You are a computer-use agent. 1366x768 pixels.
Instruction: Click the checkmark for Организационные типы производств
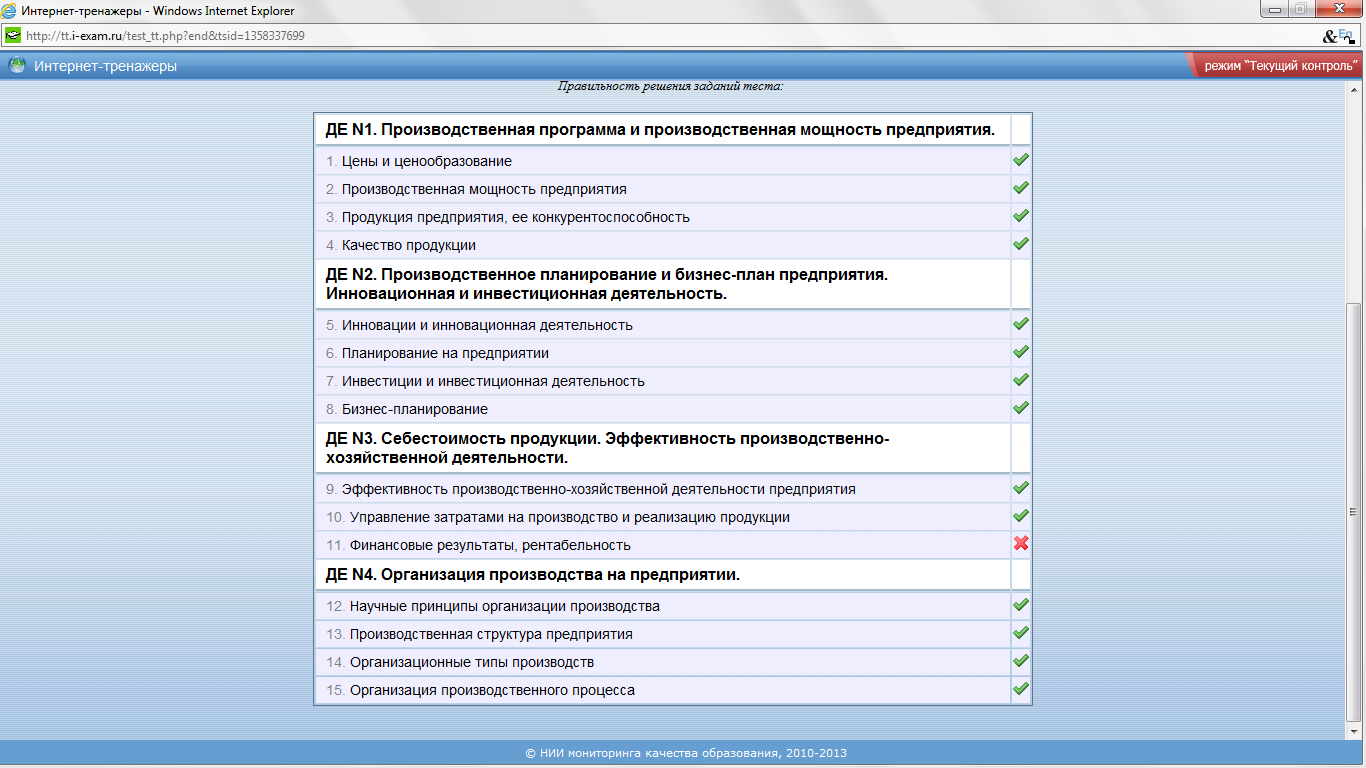click(x=1021, y=661)
